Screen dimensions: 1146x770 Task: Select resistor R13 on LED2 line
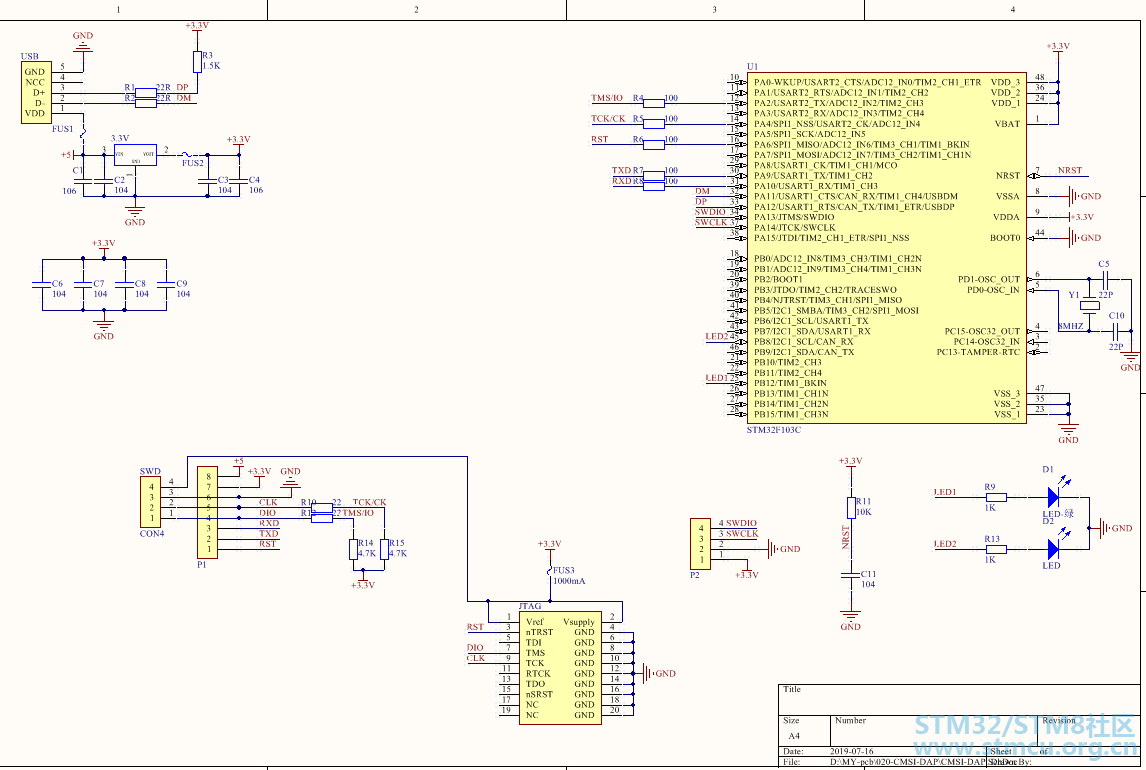click(x=996, y=549)
